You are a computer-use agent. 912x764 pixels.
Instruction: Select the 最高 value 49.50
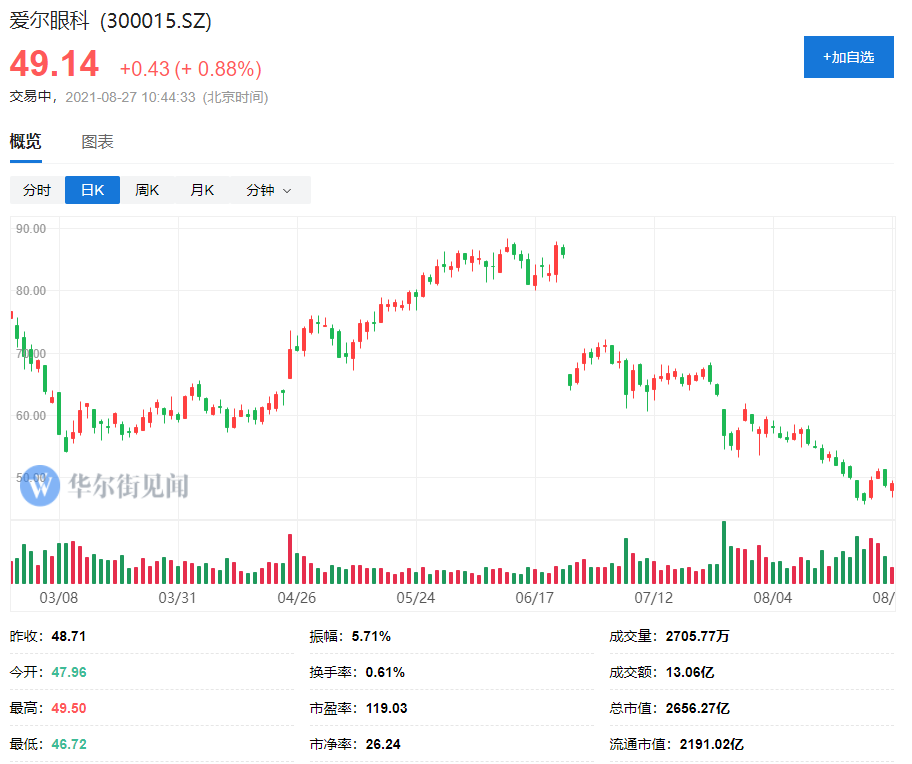coord(69,708)
